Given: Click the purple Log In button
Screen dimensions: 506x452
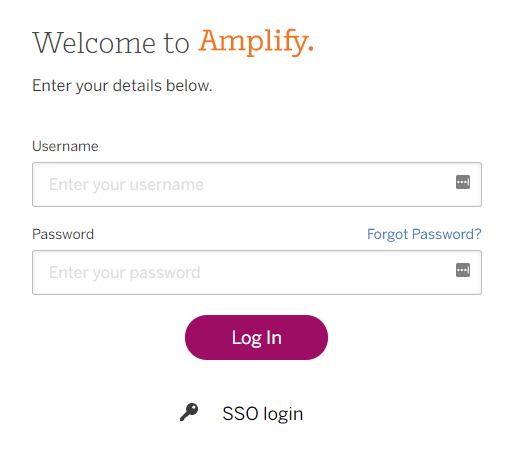Looking at the screenshot, I should point(256,337).
